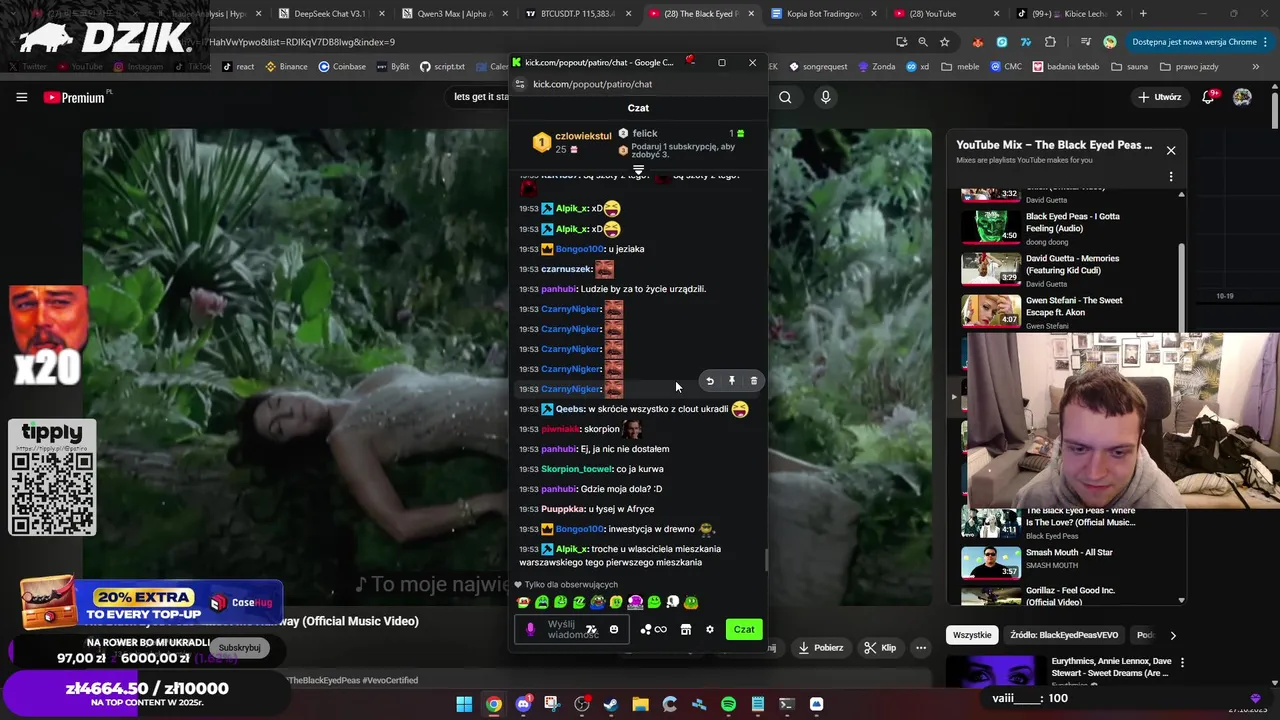Open the emoji picker in chat input
The height and width of the screenshot is (720, 1280).
tap(614, 629)
